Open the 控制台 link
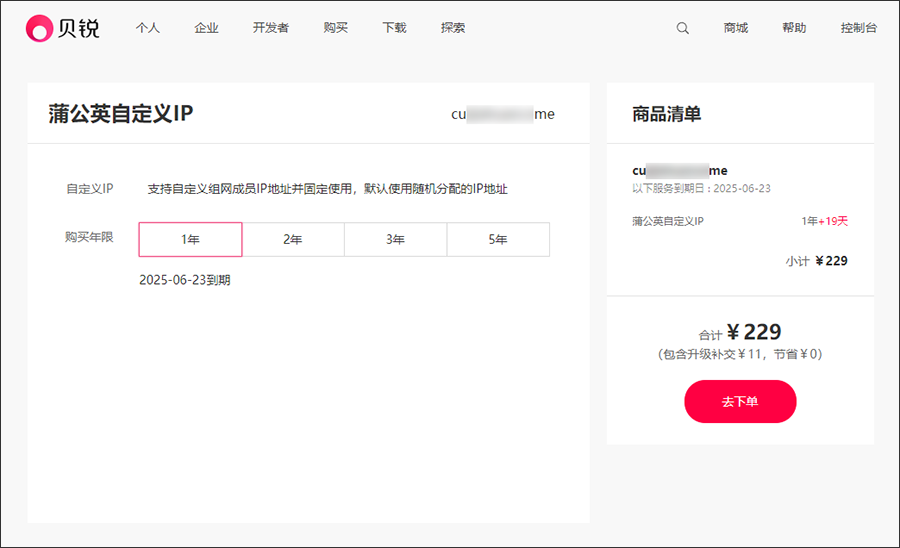 pos(859,28)
